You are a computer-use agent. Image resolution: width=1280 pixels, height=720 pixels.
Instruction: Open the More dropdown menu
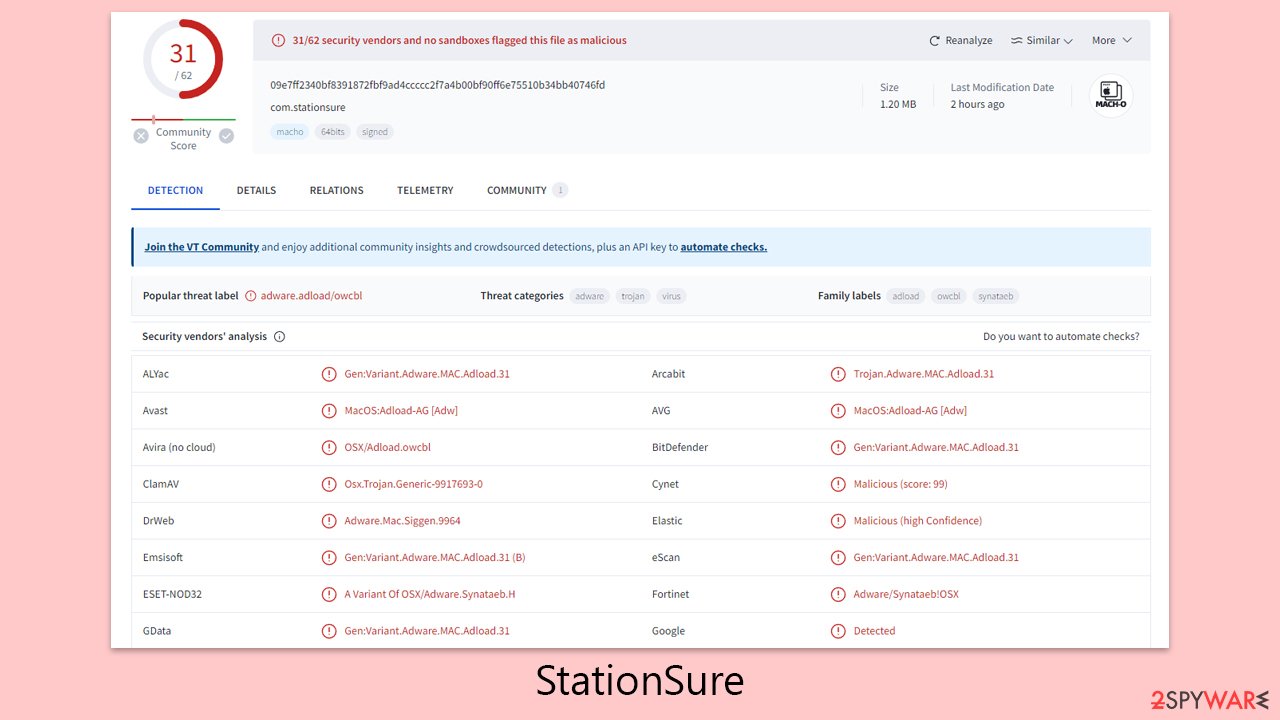(x=1111, y=40)
